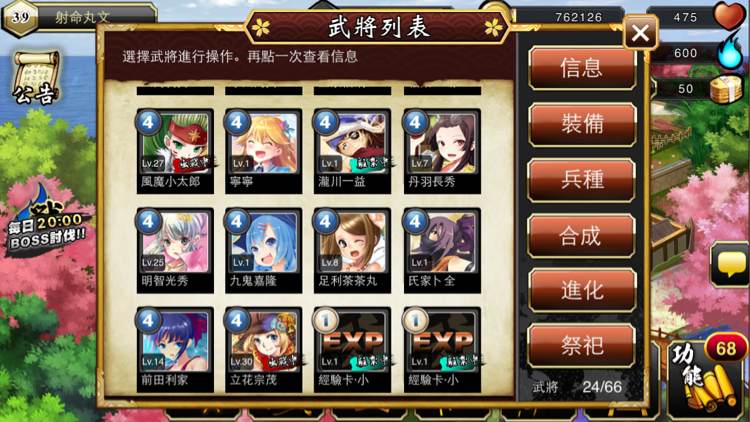Choose the first 經驗卡·小 EXP card

point(352,349)
